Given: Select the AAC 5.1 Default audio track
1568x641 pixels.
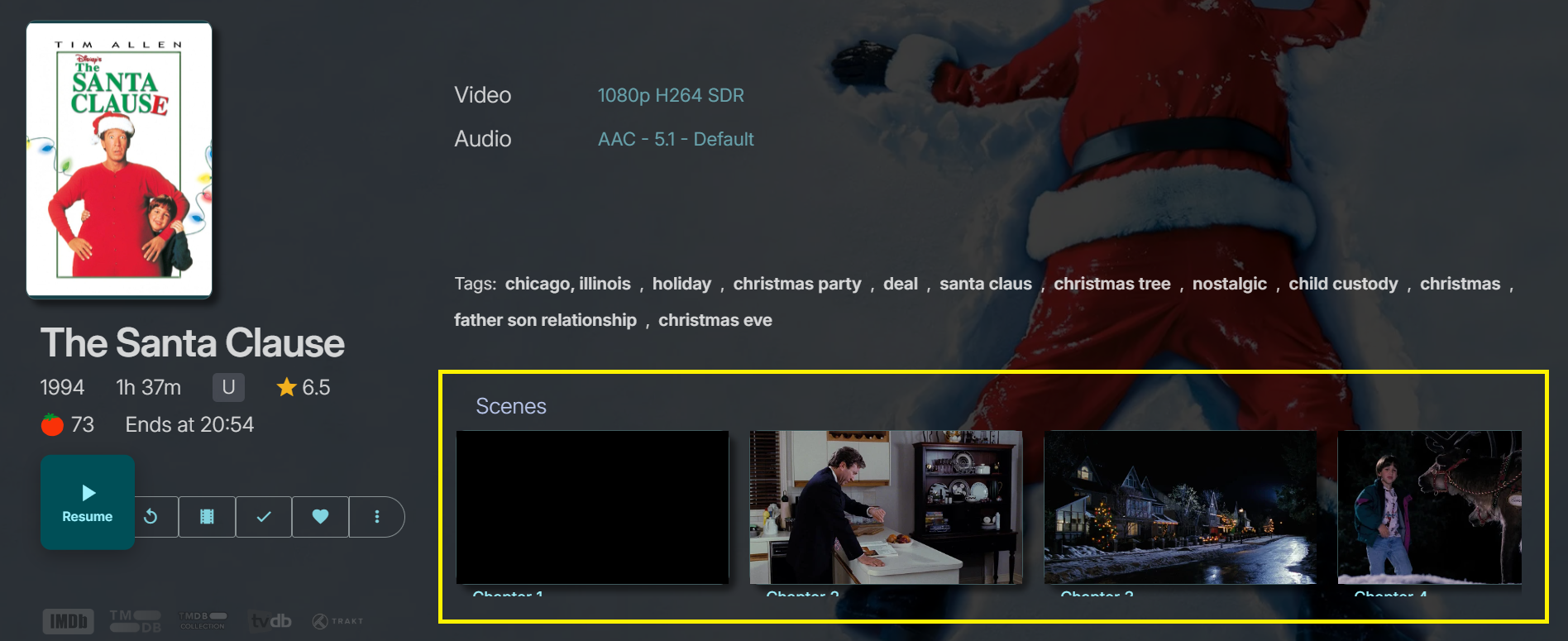Looking at the screenshot, I should tap(675, 140).
